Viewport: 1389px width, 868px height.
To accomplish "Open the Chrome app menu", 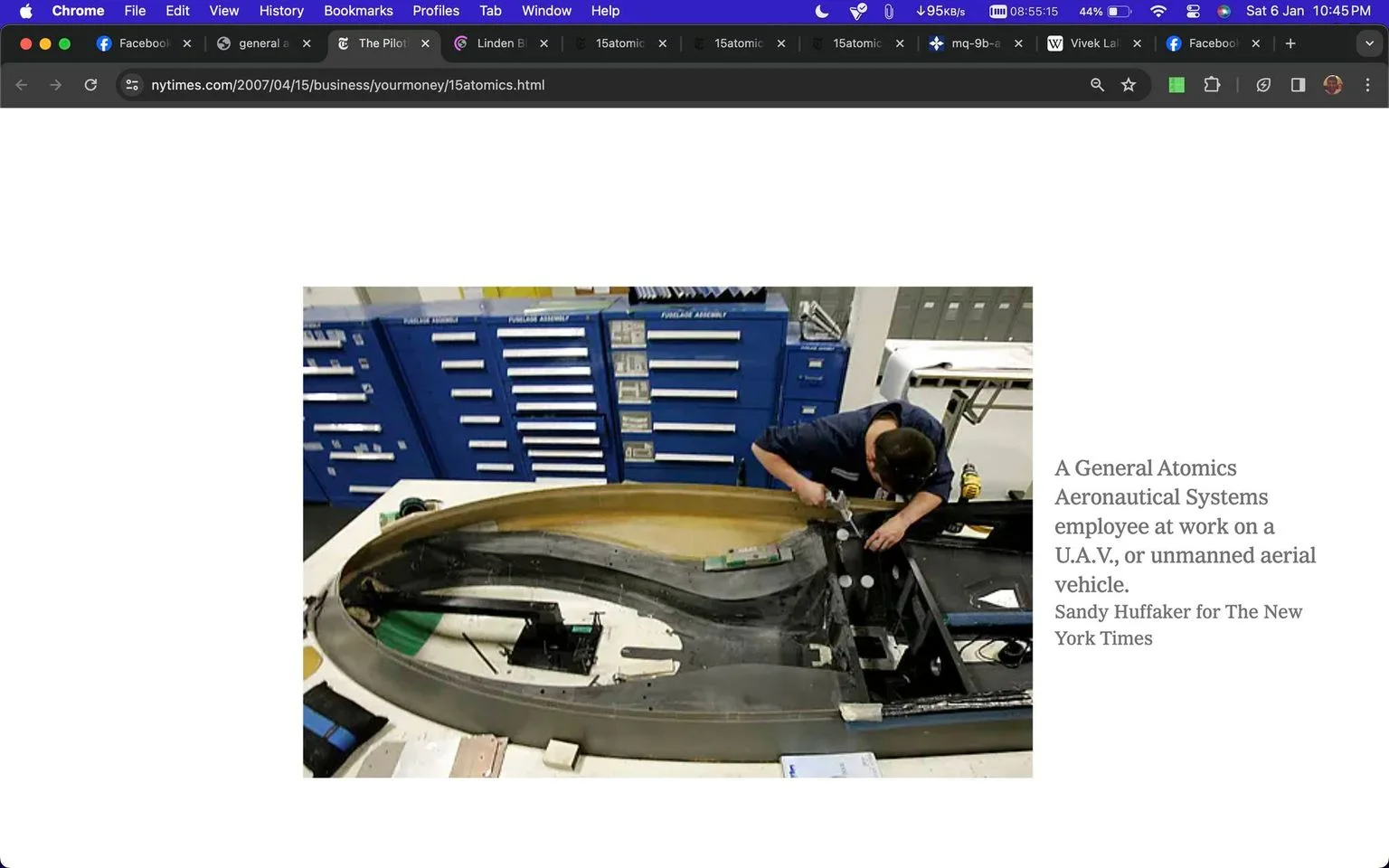I will coord(78,11).
